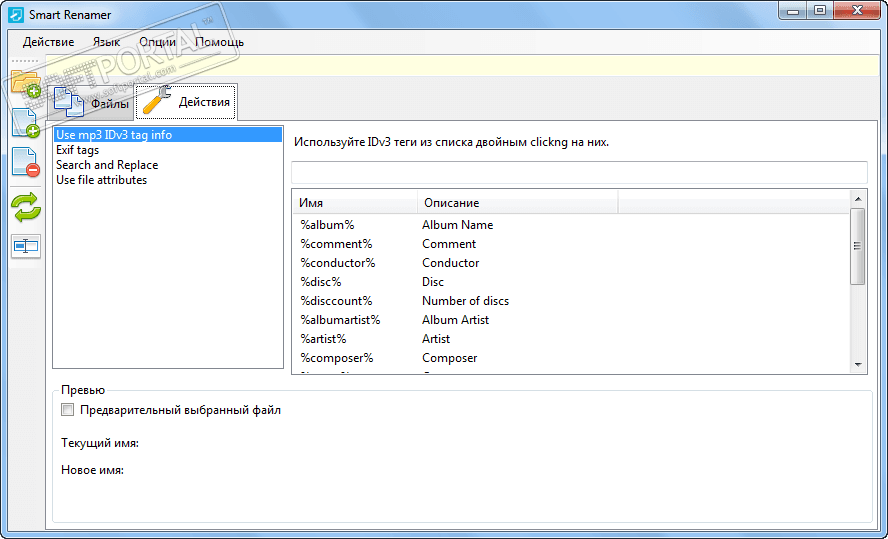Select the %album% tag row
The width and height of the screenshot is (888, 539).
pyautogui.click(x=571, y=225)
